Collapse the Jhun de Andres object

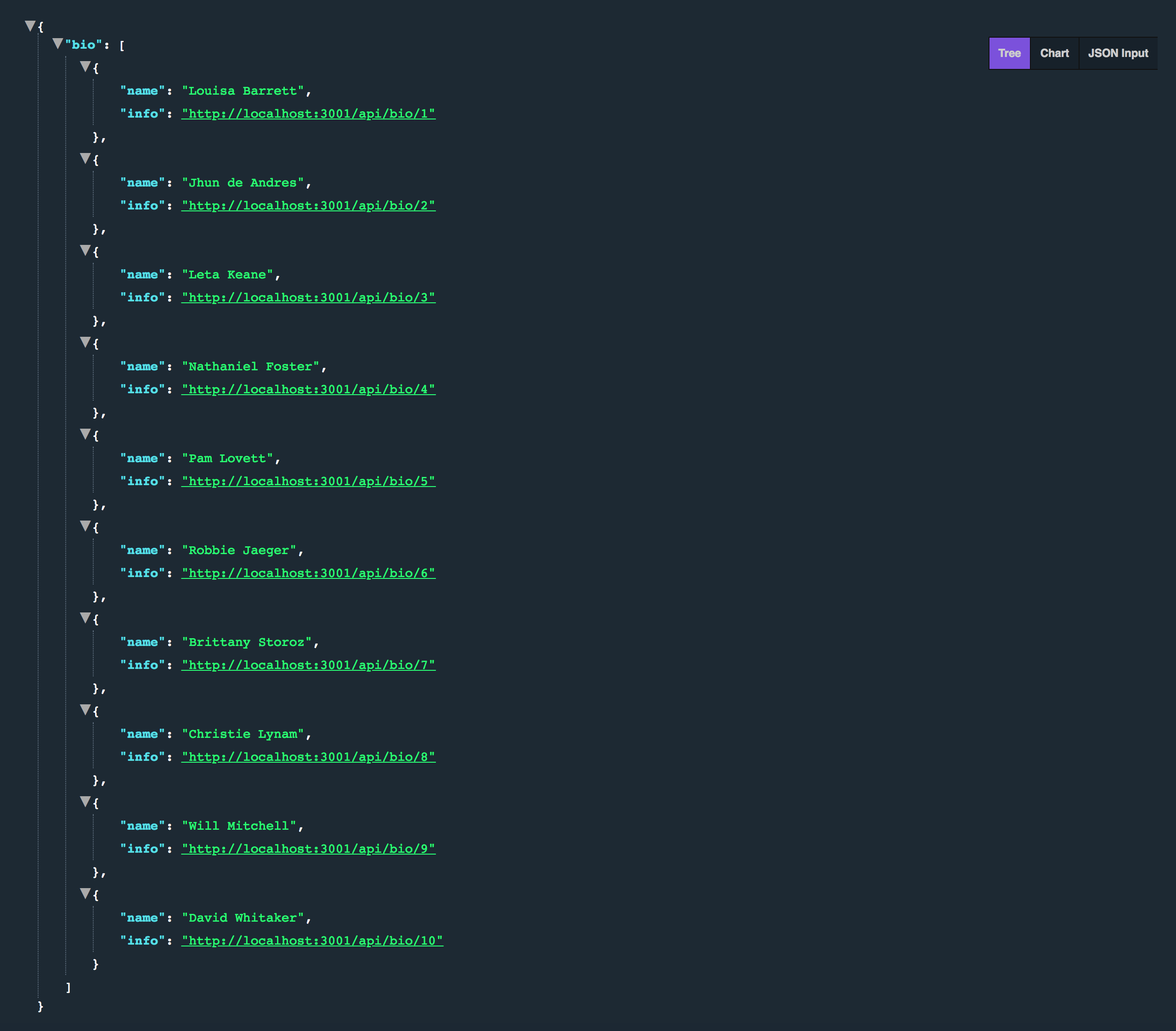click(85, 158)
